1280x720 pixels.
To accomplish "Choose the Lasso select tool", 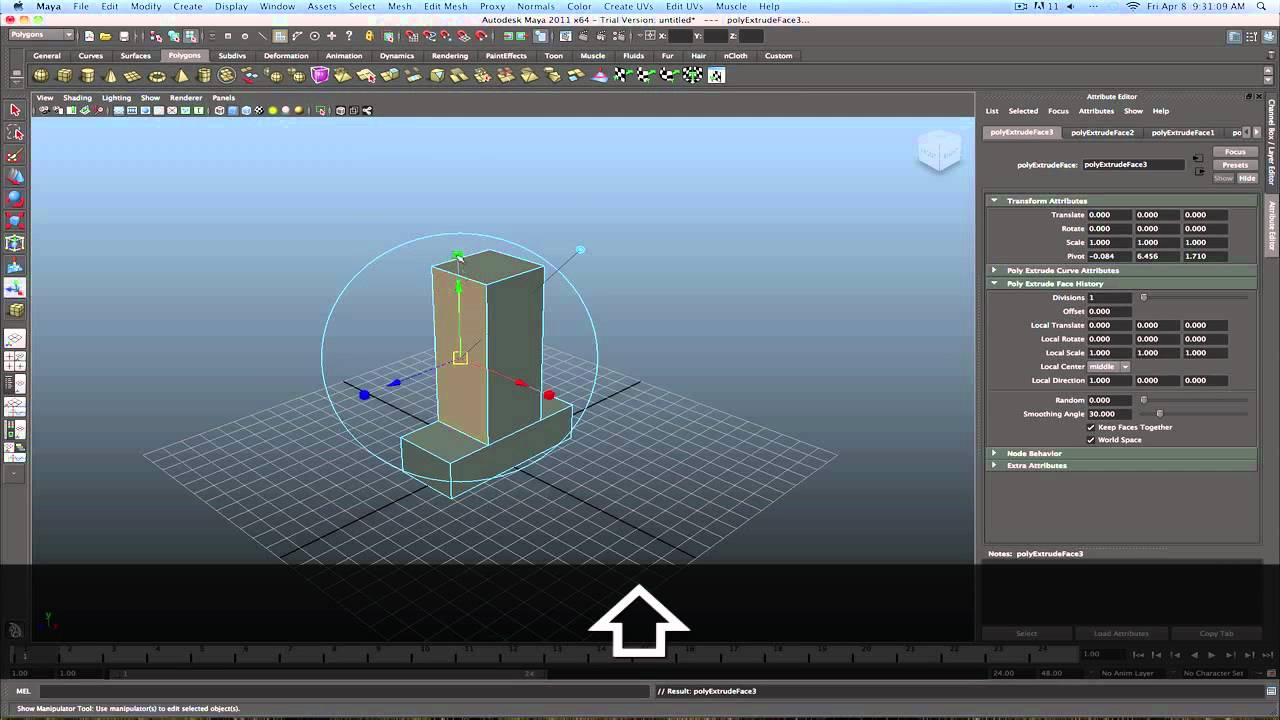I will (15, 132).
